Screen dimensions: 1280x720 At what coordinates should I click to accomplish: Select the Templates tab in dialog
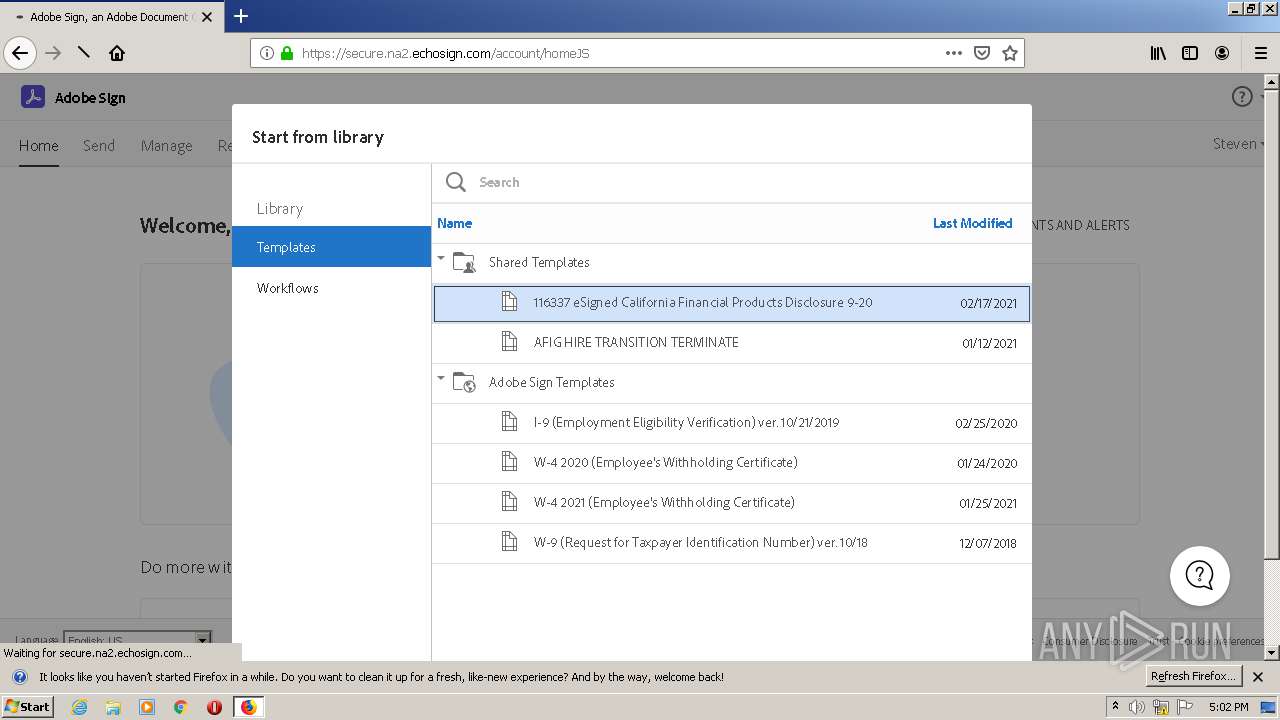pos(331,247)
